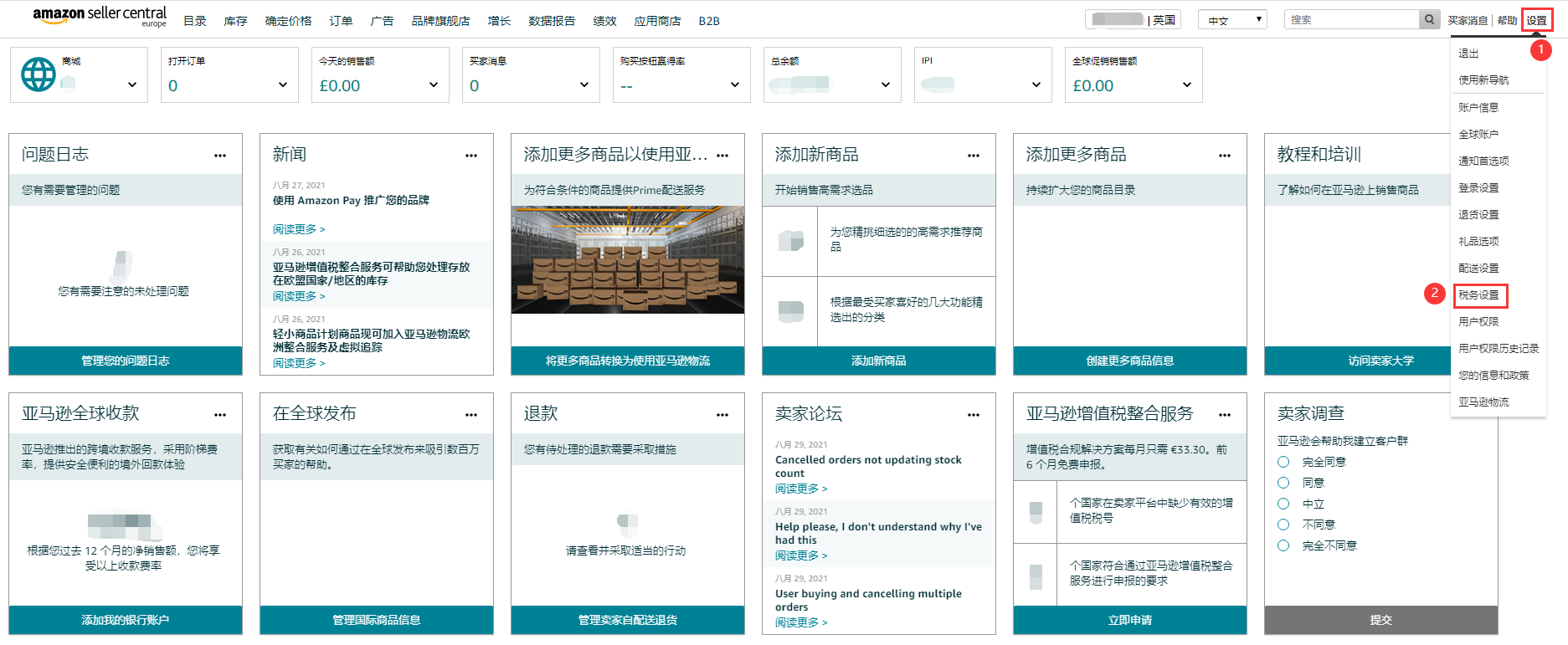Viewport: 1568px width, 645px height.
Task: Click the 添加新商品 teal button
Action: (878, 361)
